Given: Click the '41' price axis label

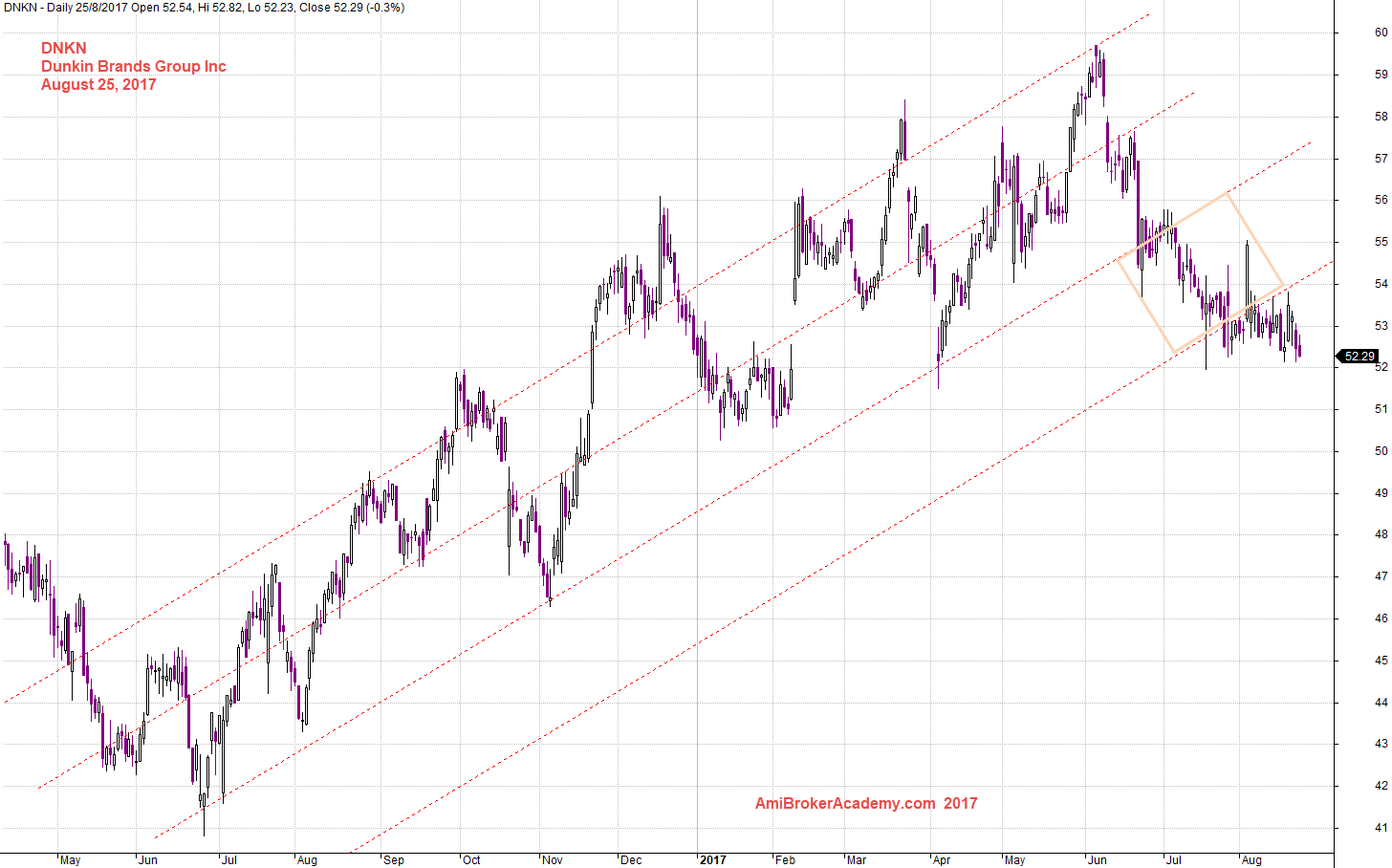Looking at the screenshot, I should point(1381,828).
